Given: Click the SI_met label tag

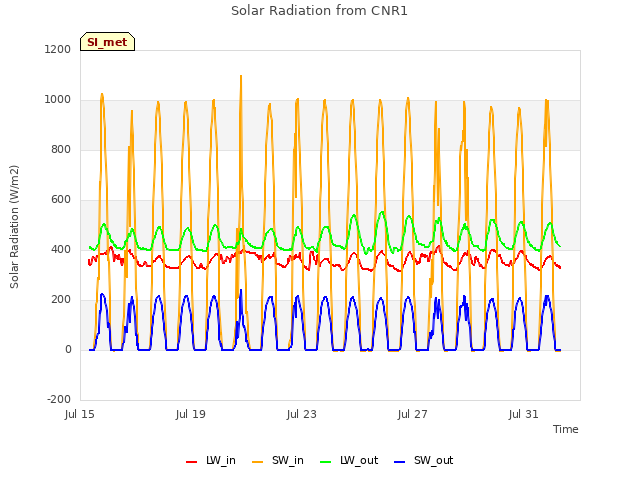Looking at the screenshot, I should point(107,42).
